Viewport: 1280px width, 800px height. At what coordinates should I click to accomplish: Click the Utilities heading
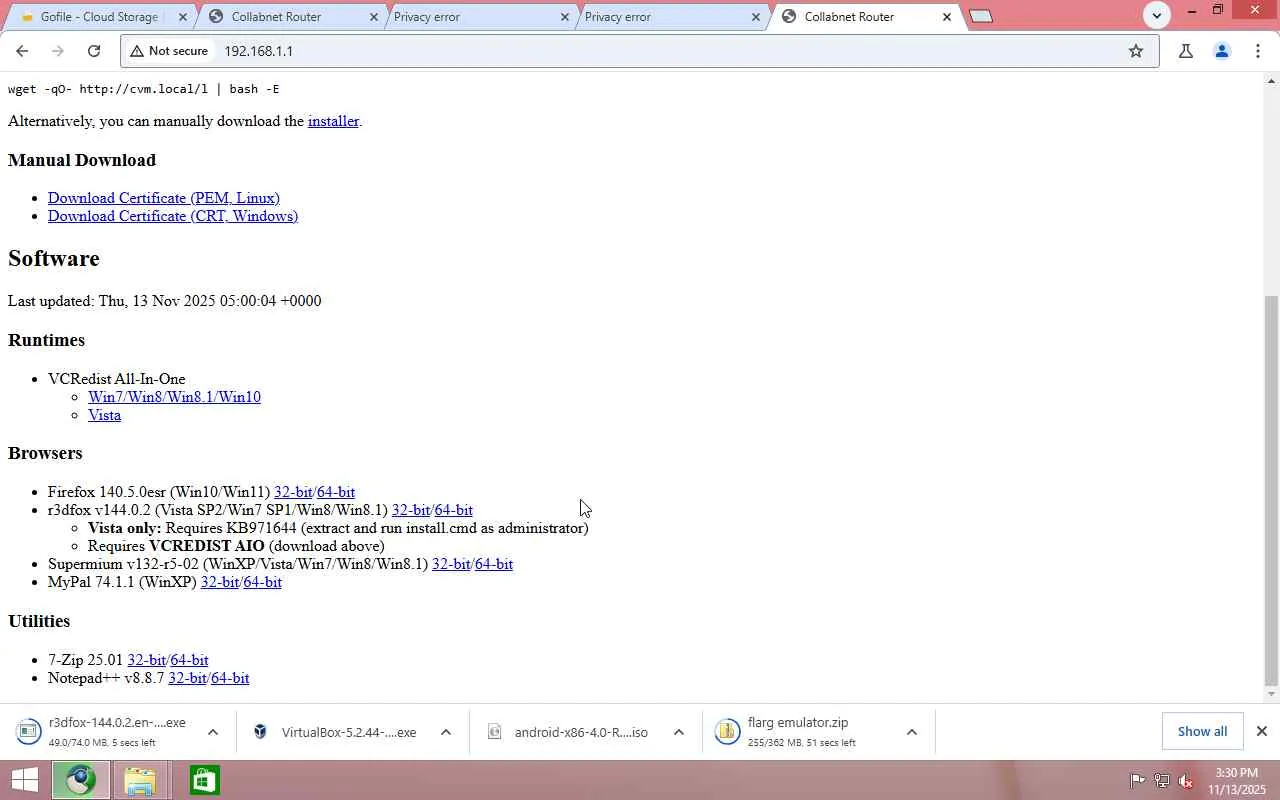[x=39, y=621]
